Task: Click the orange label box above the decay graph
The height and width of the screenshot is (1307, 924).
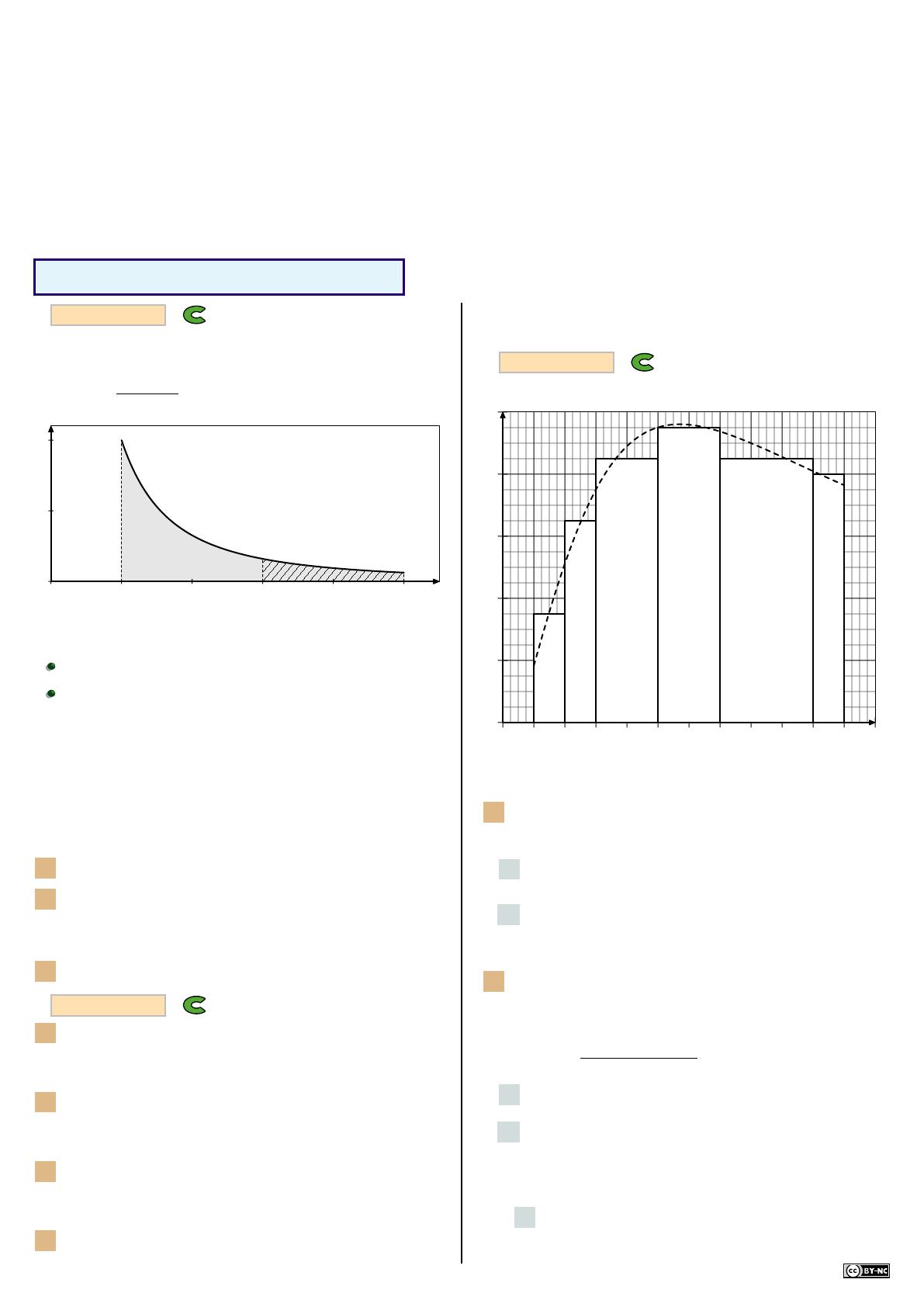Action: 108,315
